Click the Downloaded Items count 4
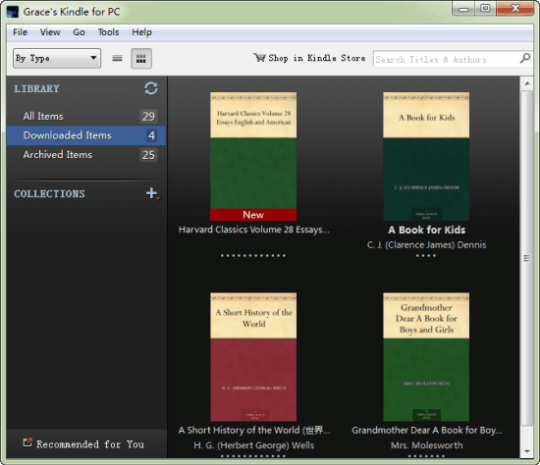540x465 pixels. click(152, 136)
